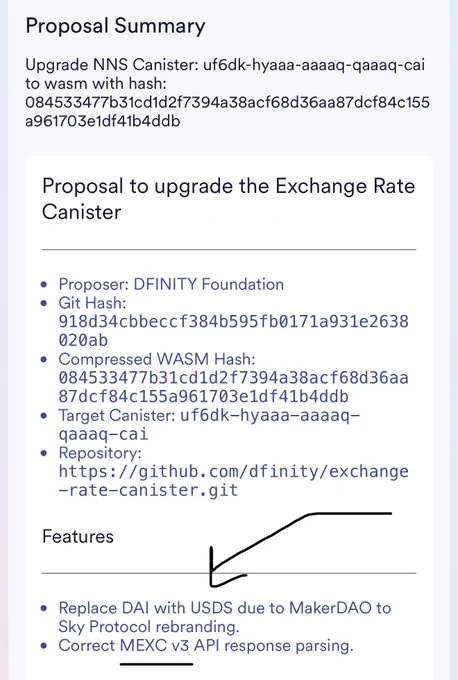
Task: Open the exchange-rate-canister GitHub repository URL
Action: point(233,481)
